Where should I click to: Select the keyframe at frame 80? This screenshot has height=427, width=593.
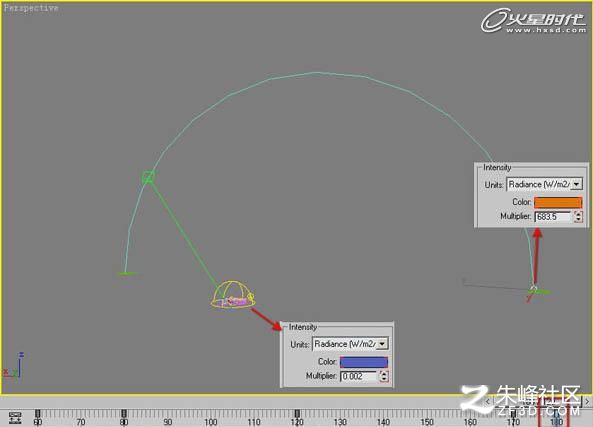124,413
